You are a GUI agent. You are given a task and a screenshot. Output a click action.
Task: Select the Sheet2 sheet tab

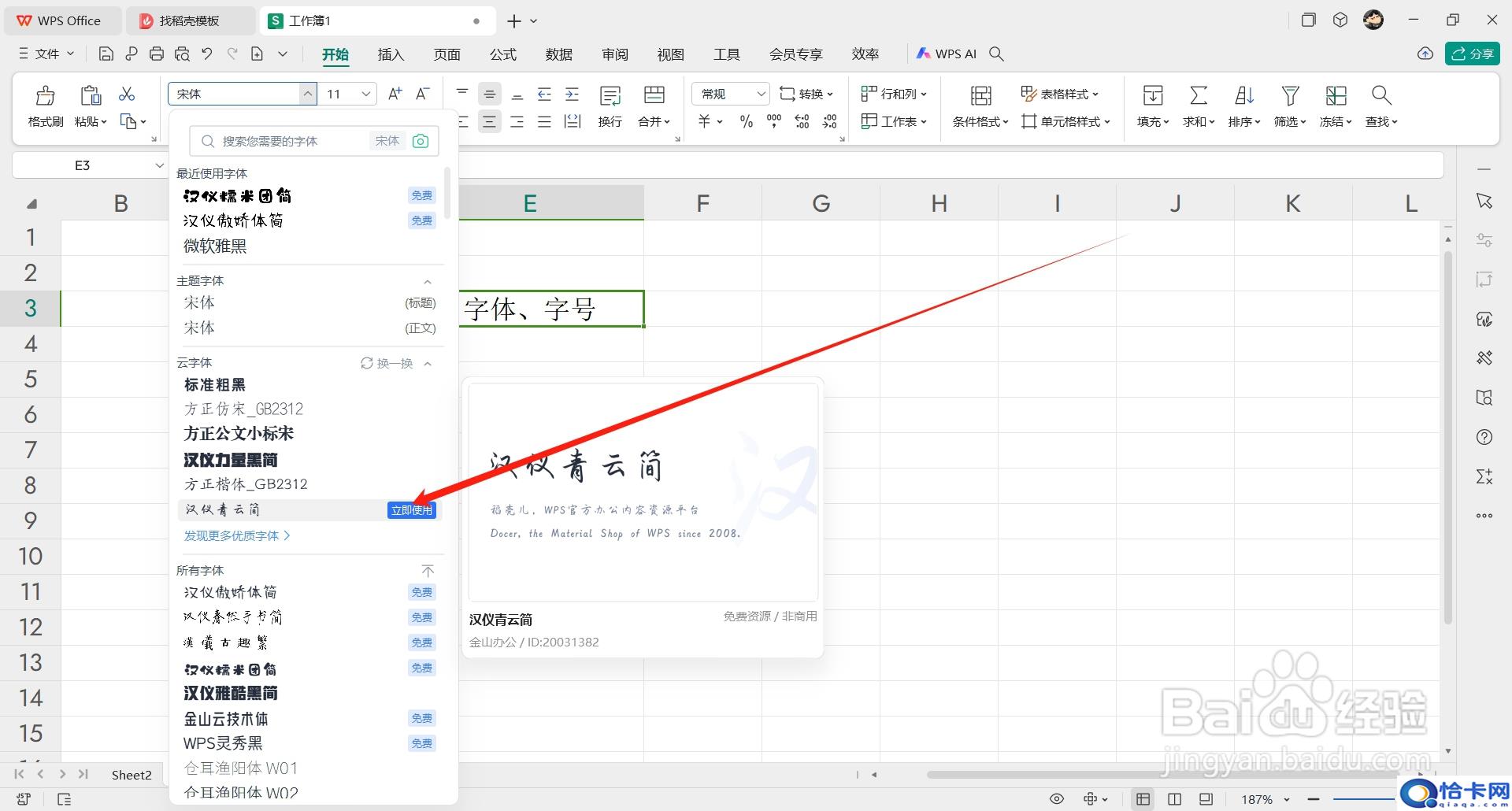[x=132, y=775]
